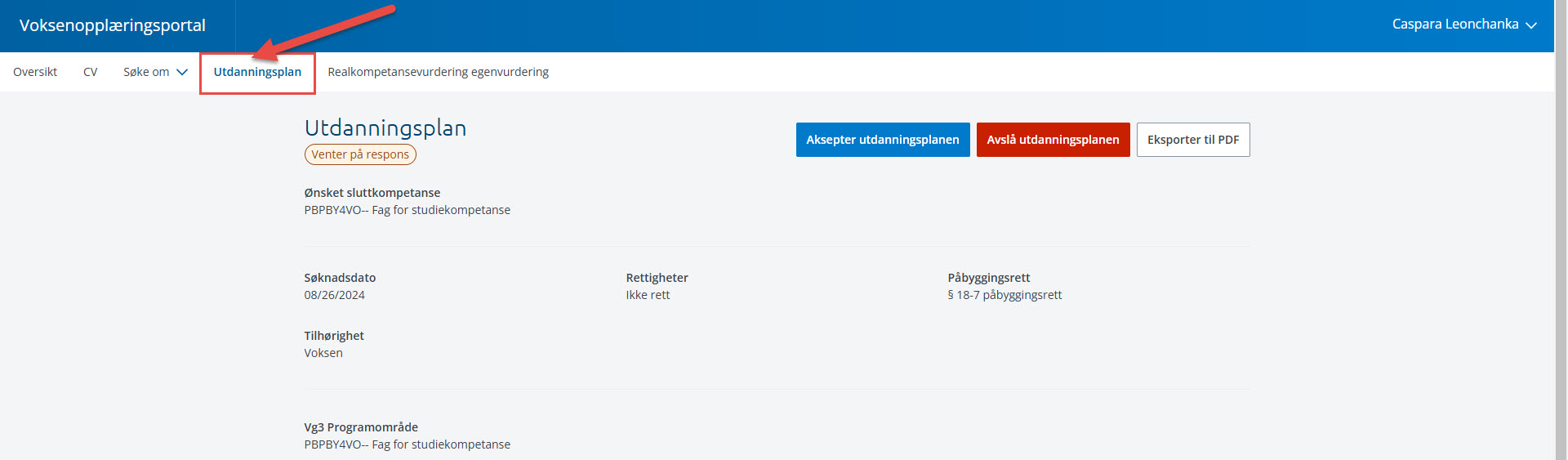The height and width of the screenshot is (460, 1568).
Task: Click Avslå utdanningsplanen button
Action: [1053, 140]
